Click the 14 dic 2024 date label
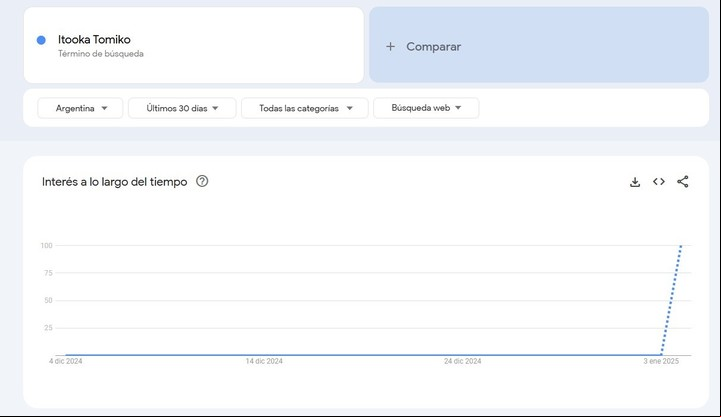The image size is (721, 417). click(264, 361)
